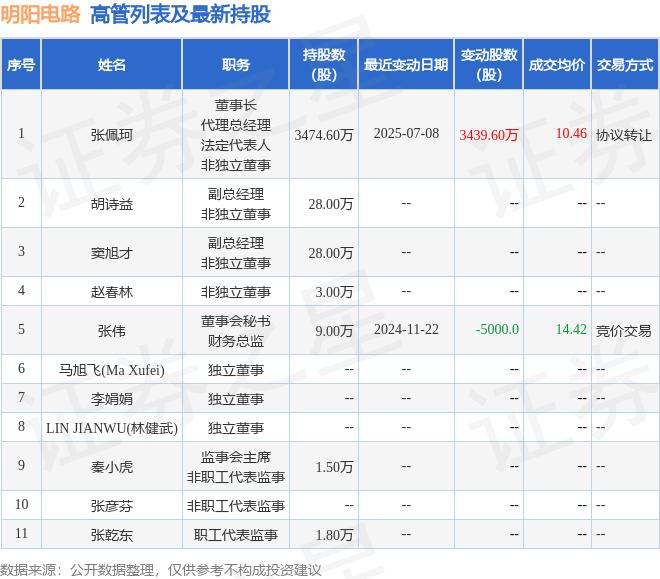The height and width of the screenshot is (579, 660).
Task: Click the 持股数(股) column header
Action: [324, 65]
